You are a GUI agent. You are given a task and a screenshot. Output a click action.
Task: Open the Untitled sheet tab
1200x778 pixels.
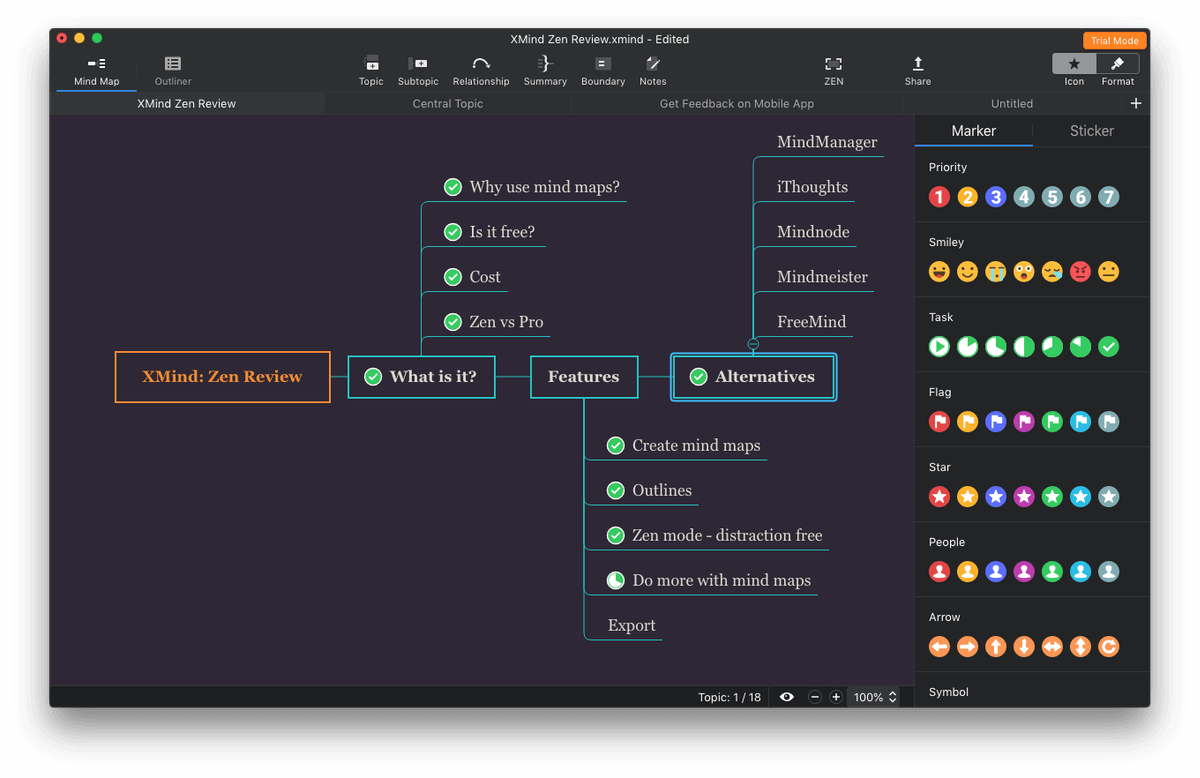pos(1012,103)
